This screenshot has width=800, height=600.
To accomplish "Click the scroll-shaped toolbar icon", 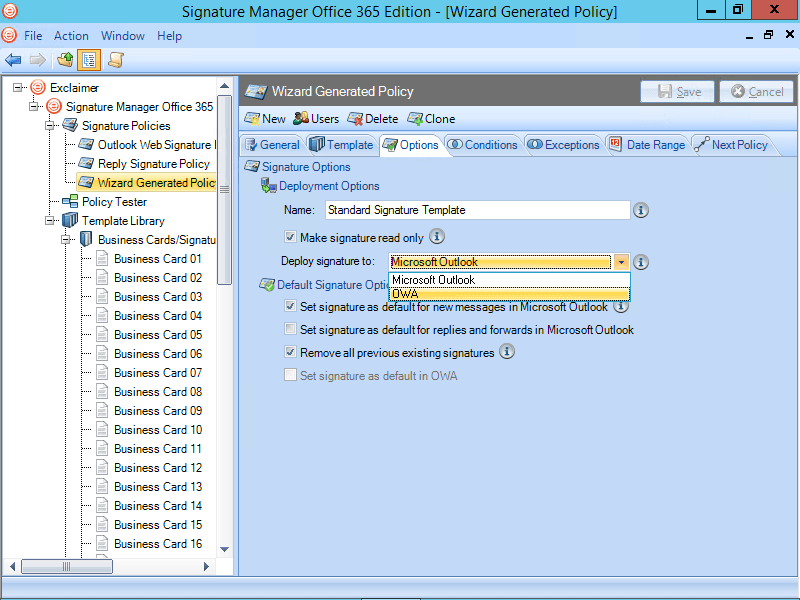I will (x=116, y=60).
